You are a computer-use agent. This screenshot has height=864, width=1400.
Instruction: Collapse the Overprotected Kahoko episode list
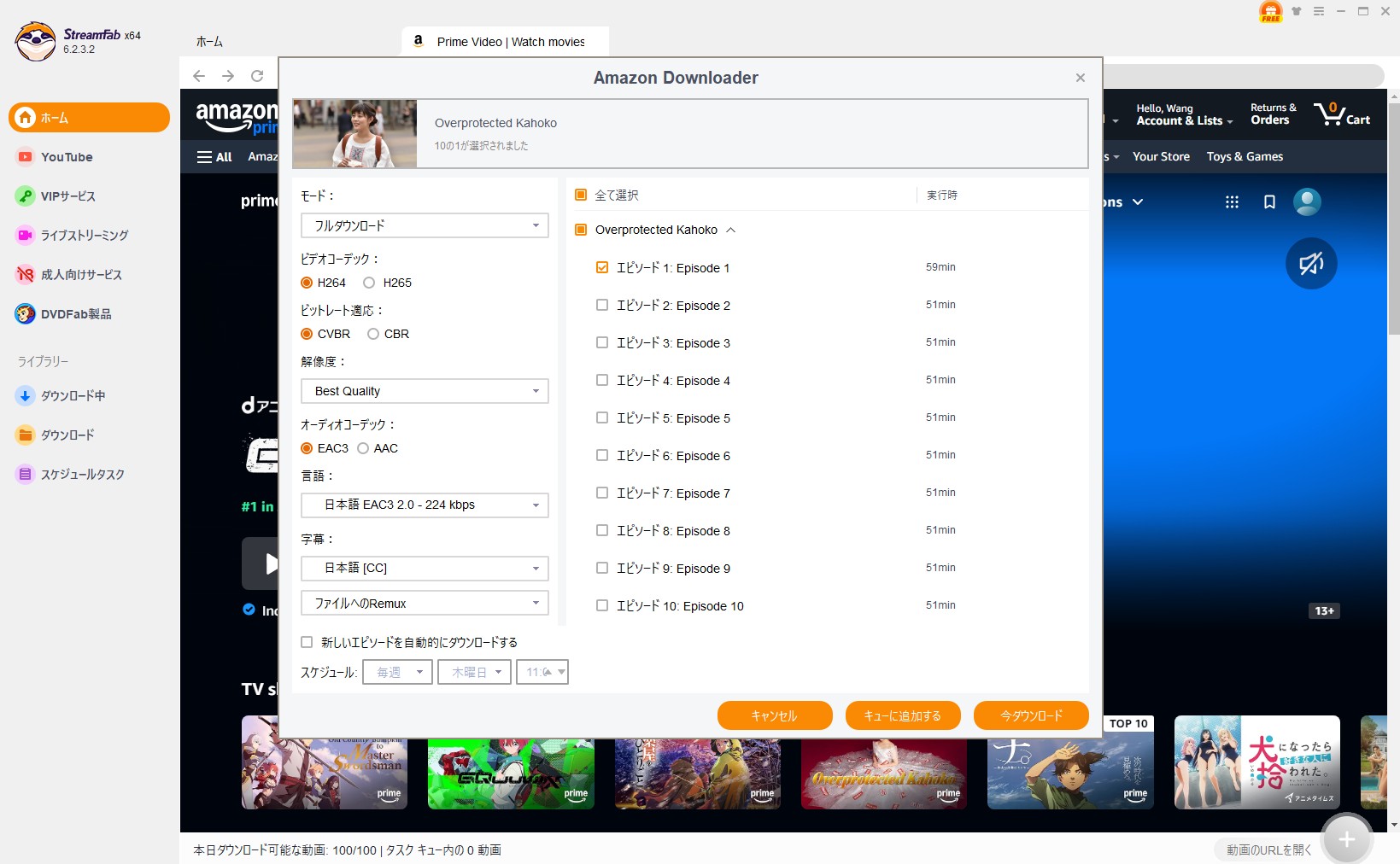pyautogui.click(x=730, y=230)
